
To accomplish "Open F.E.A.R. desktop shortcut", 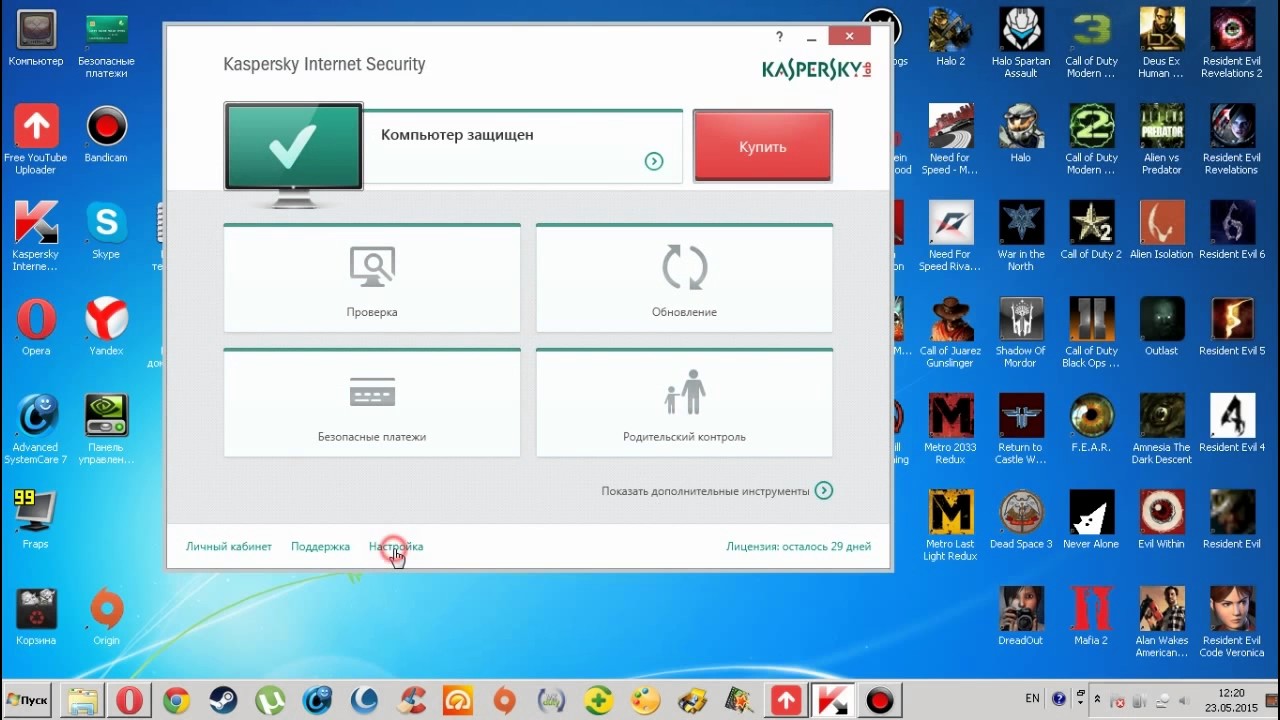I will (x=1091, y=424).
